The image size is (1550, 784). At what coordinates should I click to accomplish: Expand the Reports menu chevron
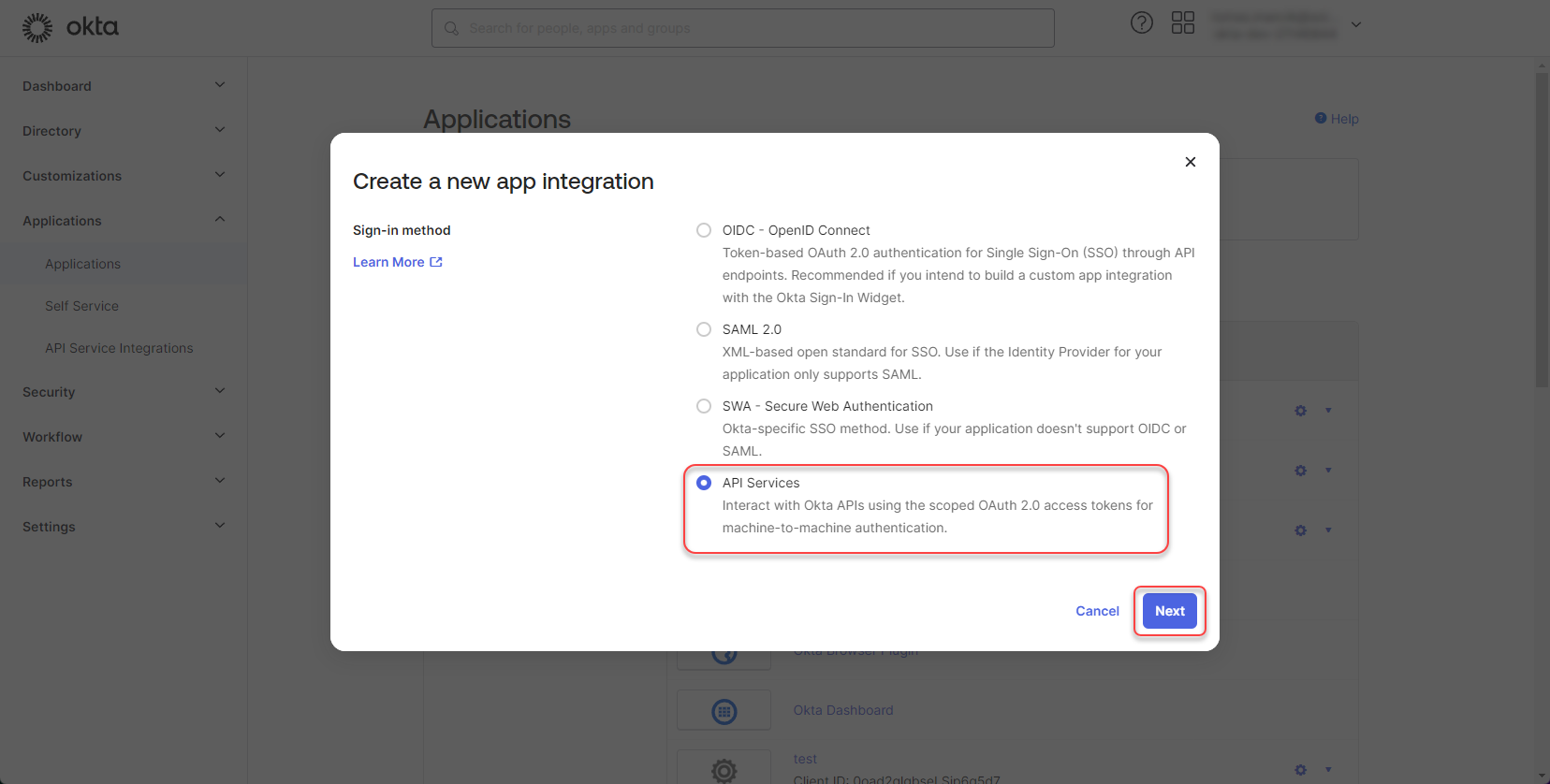point(220,481)
